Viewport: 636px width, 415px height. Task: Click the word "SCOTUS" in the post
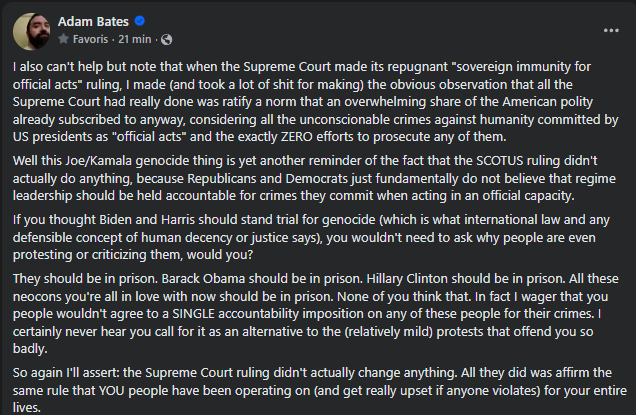coord(500,161)
